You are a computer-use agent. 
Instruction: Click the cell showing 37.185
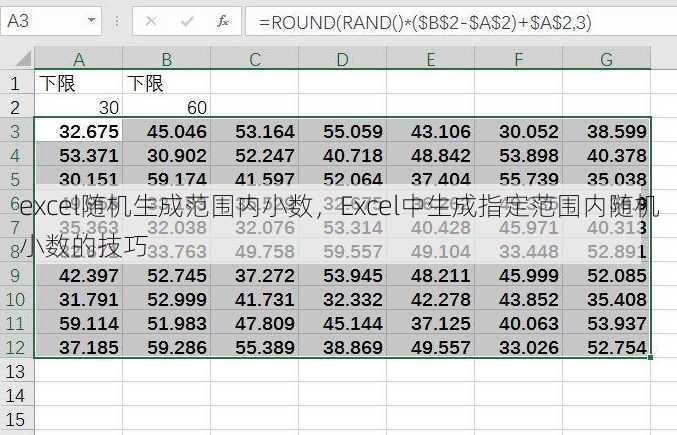pos(79,347)
